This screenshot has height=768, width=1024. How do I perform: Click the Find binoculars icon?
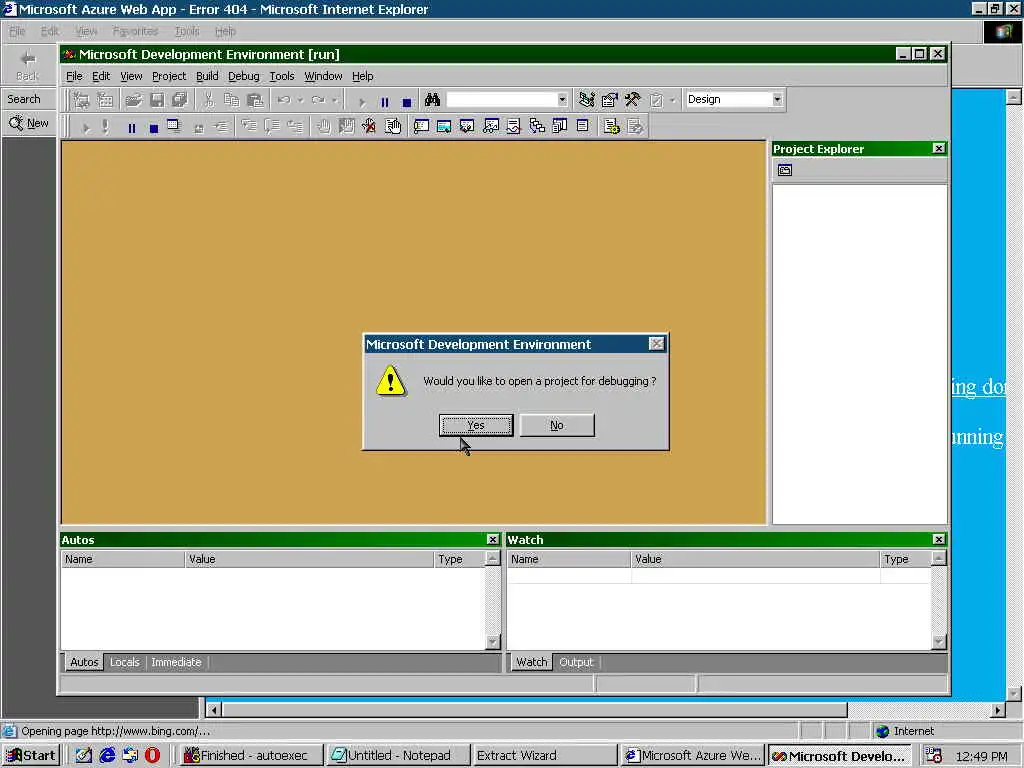[432, 100]
